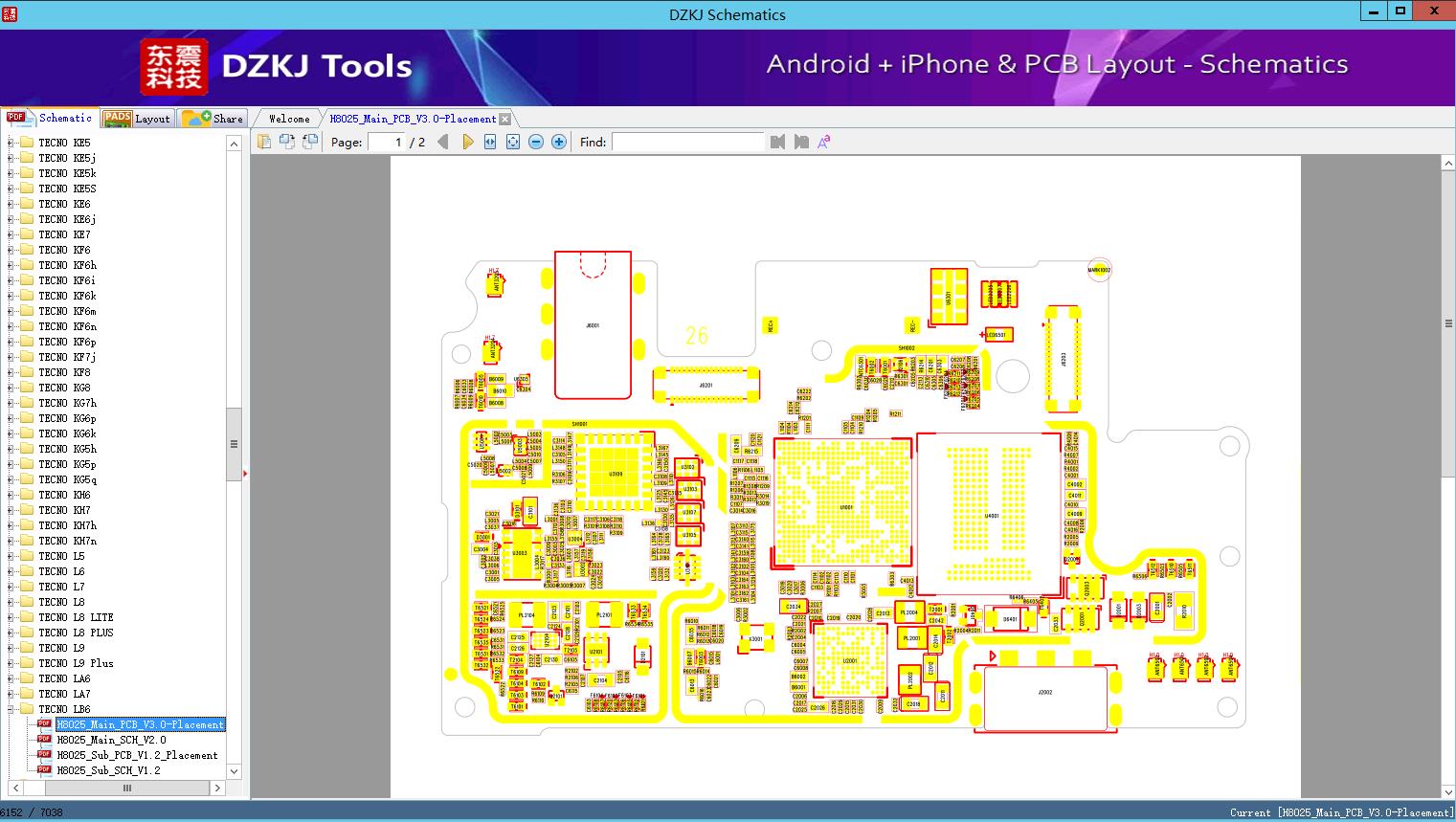Click the page number input field
This screenshot has width=1456, height=822.
(386, 142)
